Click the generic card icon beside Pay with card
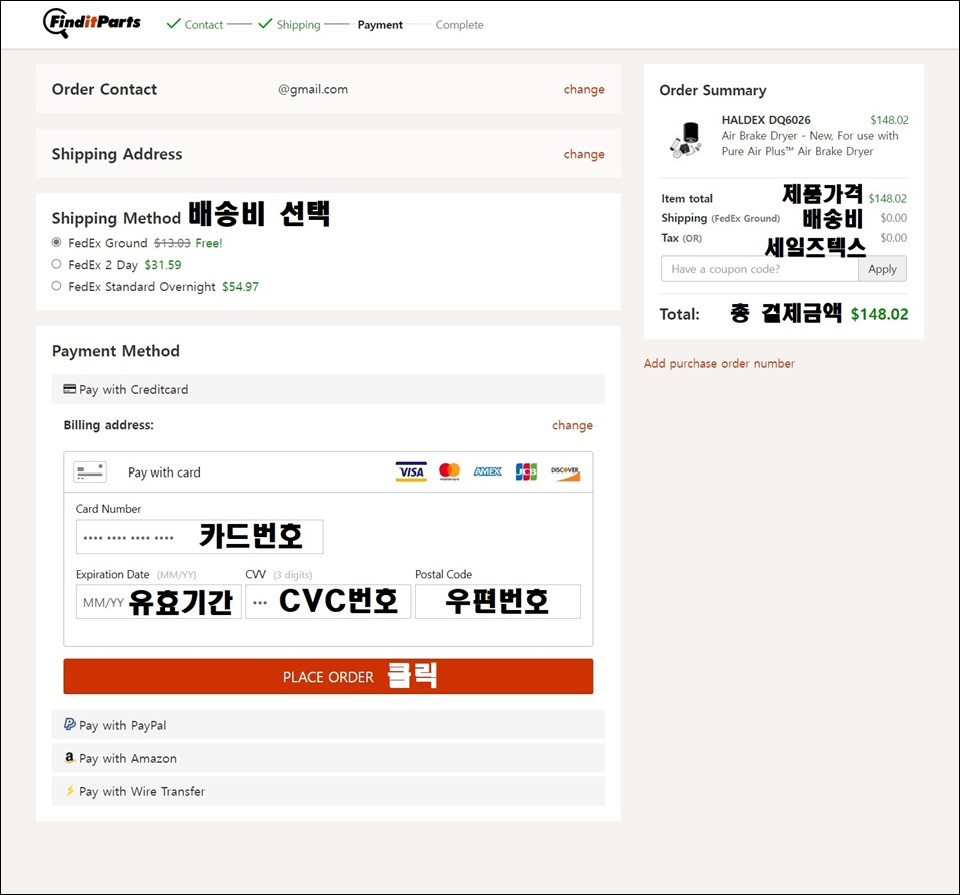960x895 pixels. (90, 472)
